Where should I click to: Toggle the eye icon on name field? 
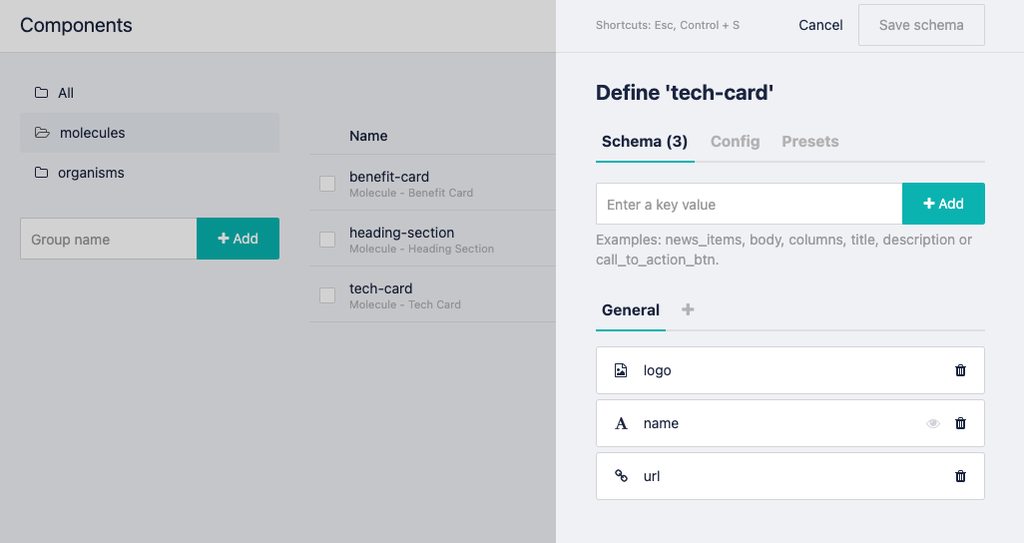click(x=933, y=423)
